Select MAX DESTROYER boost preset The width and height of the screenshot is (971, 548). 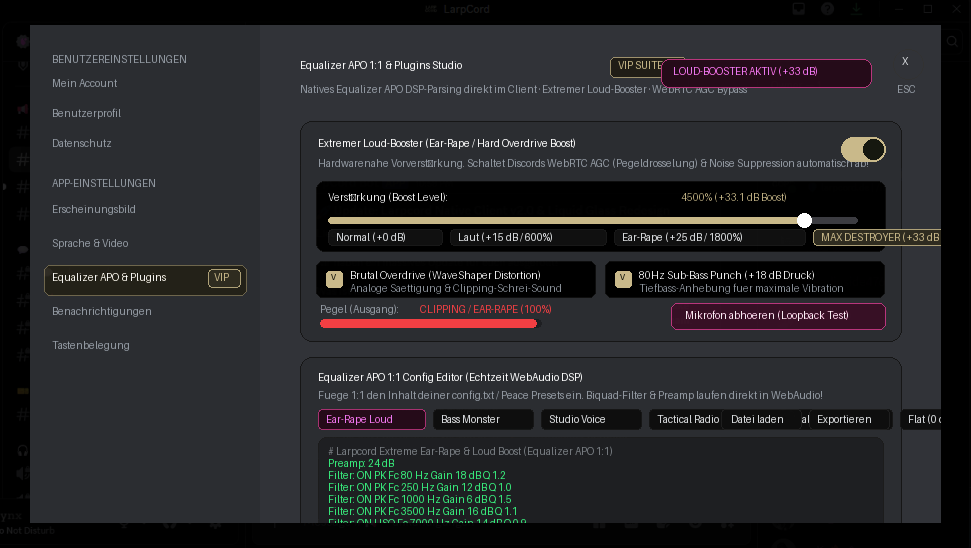coord(877,237)
